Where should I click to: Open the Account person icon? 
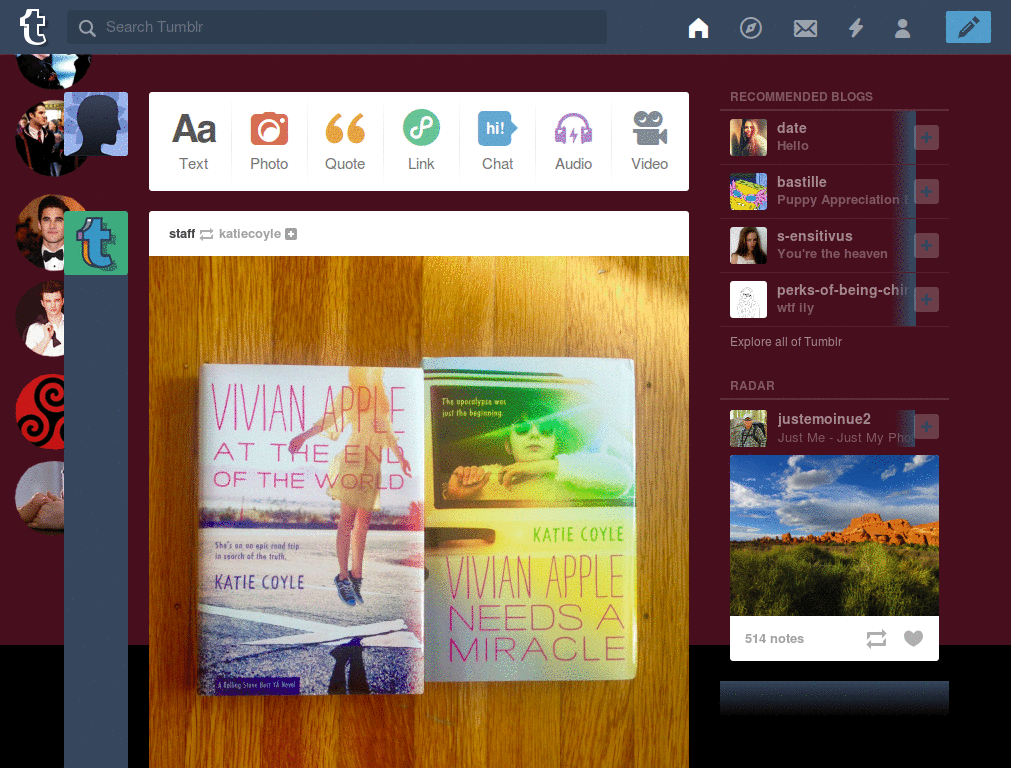tap(903, 28)
